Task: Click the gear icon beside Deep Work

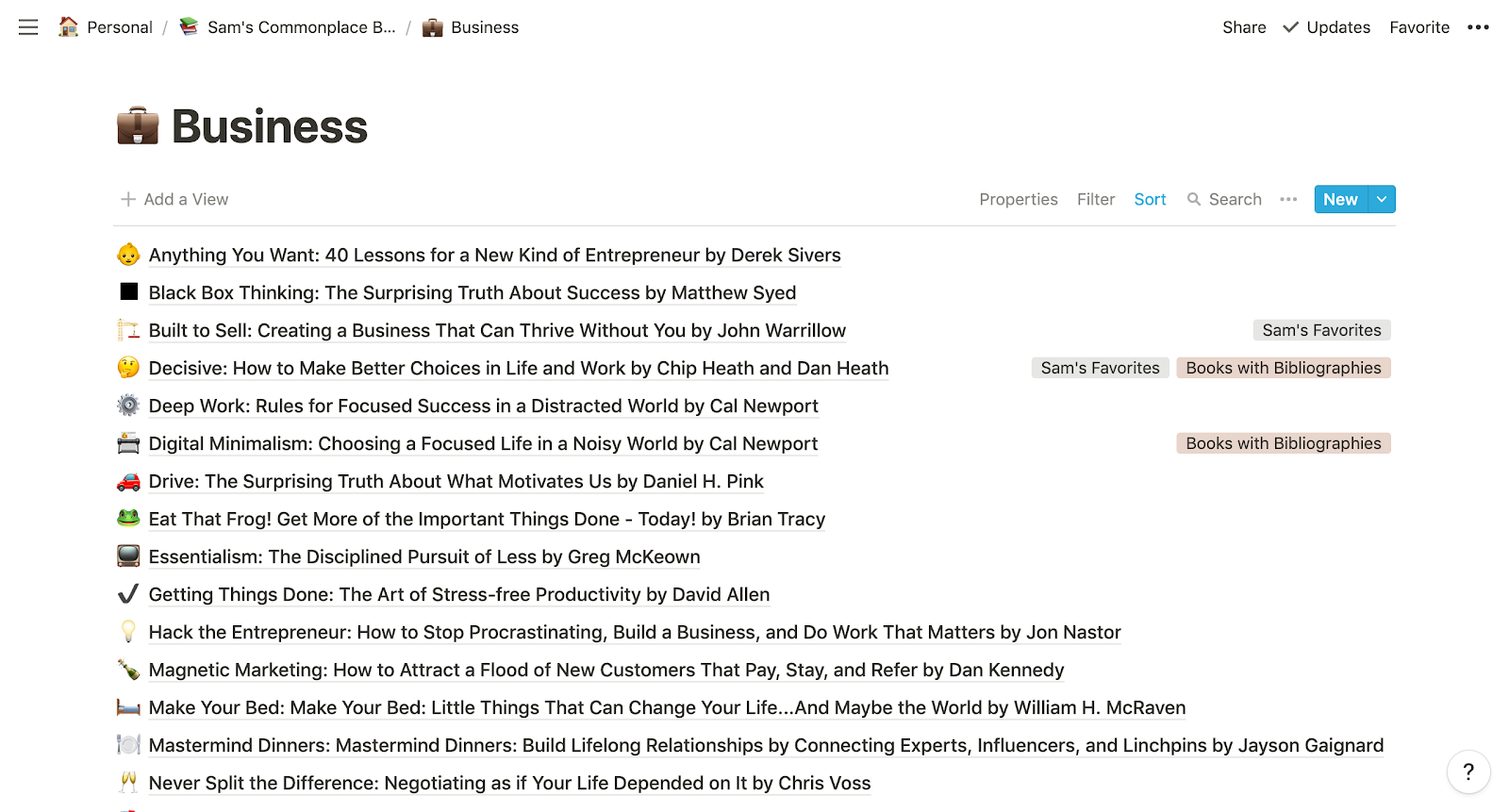Action: click(128, 406)
